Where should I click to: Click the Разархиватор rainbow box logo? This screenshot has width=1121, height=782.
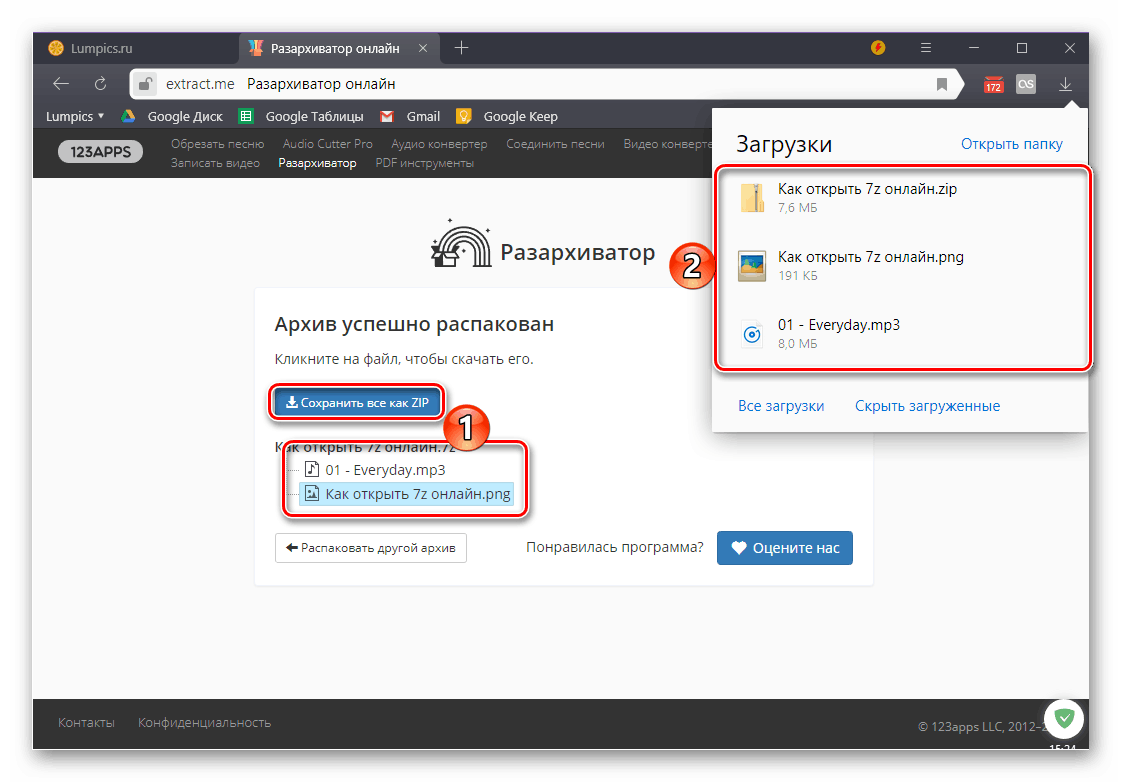pos(462,244)
